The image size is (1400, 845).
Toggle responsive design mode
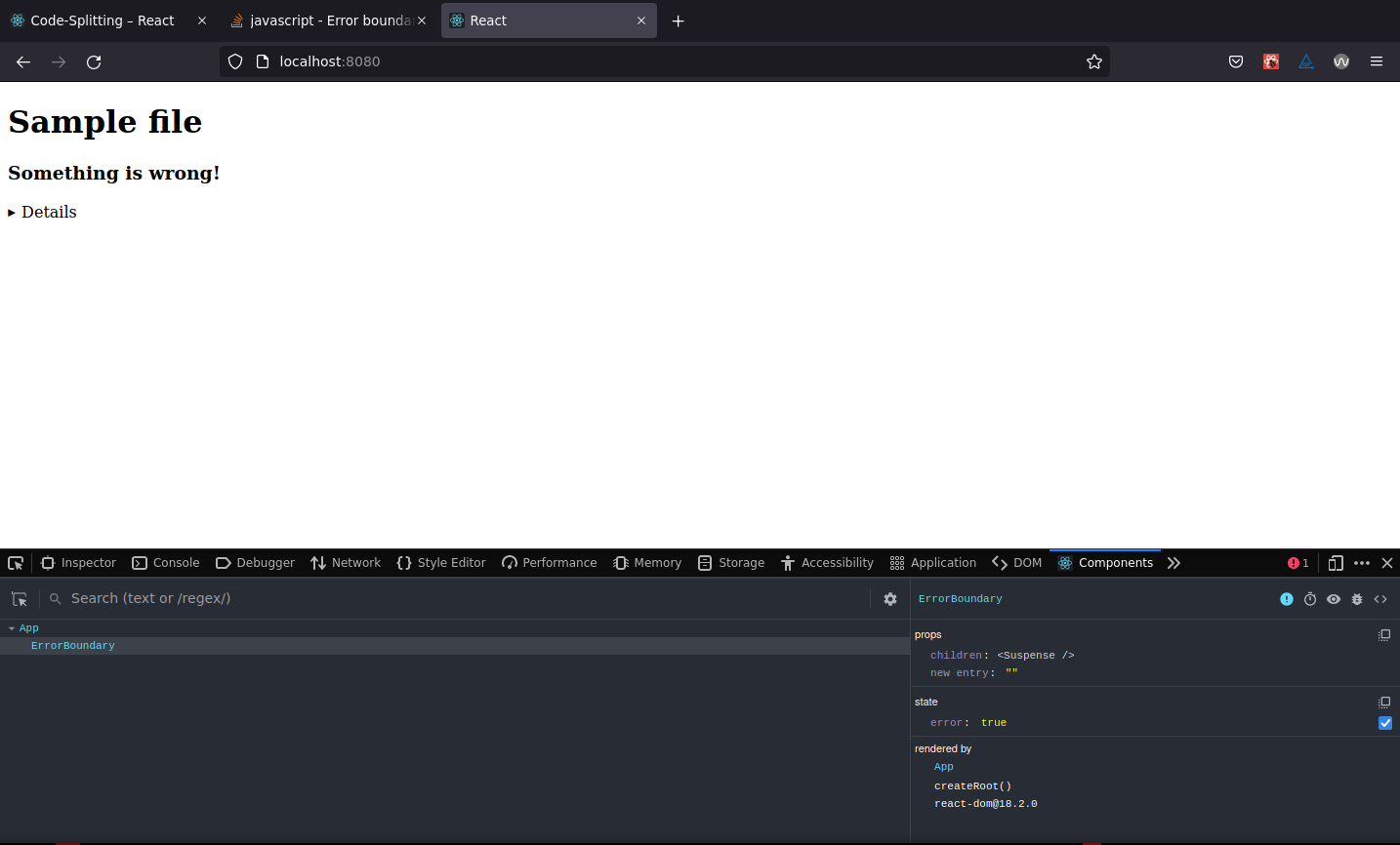point(1336,563)
